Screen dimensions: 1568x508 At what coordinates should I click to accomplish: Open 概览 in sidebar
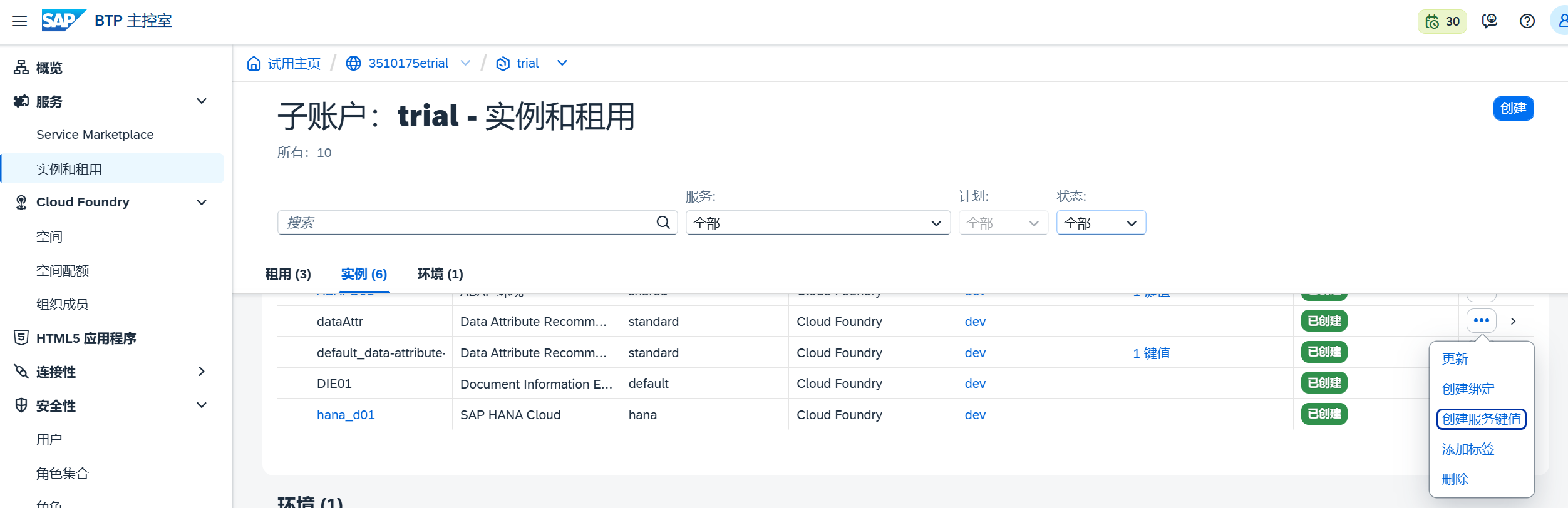point(49,68)
